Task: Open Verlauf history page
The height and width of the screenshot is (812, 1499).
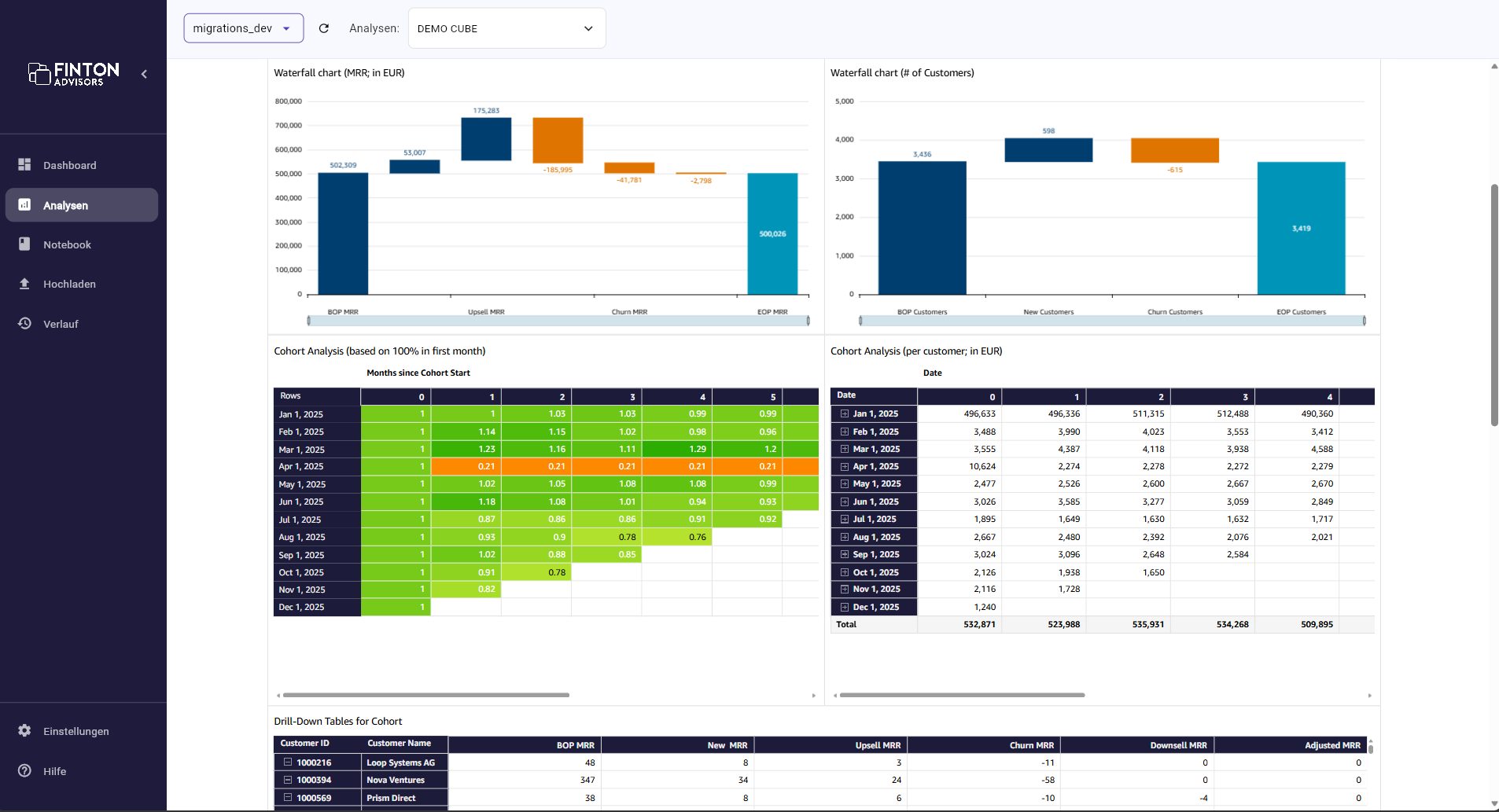Action: [82, 324]
